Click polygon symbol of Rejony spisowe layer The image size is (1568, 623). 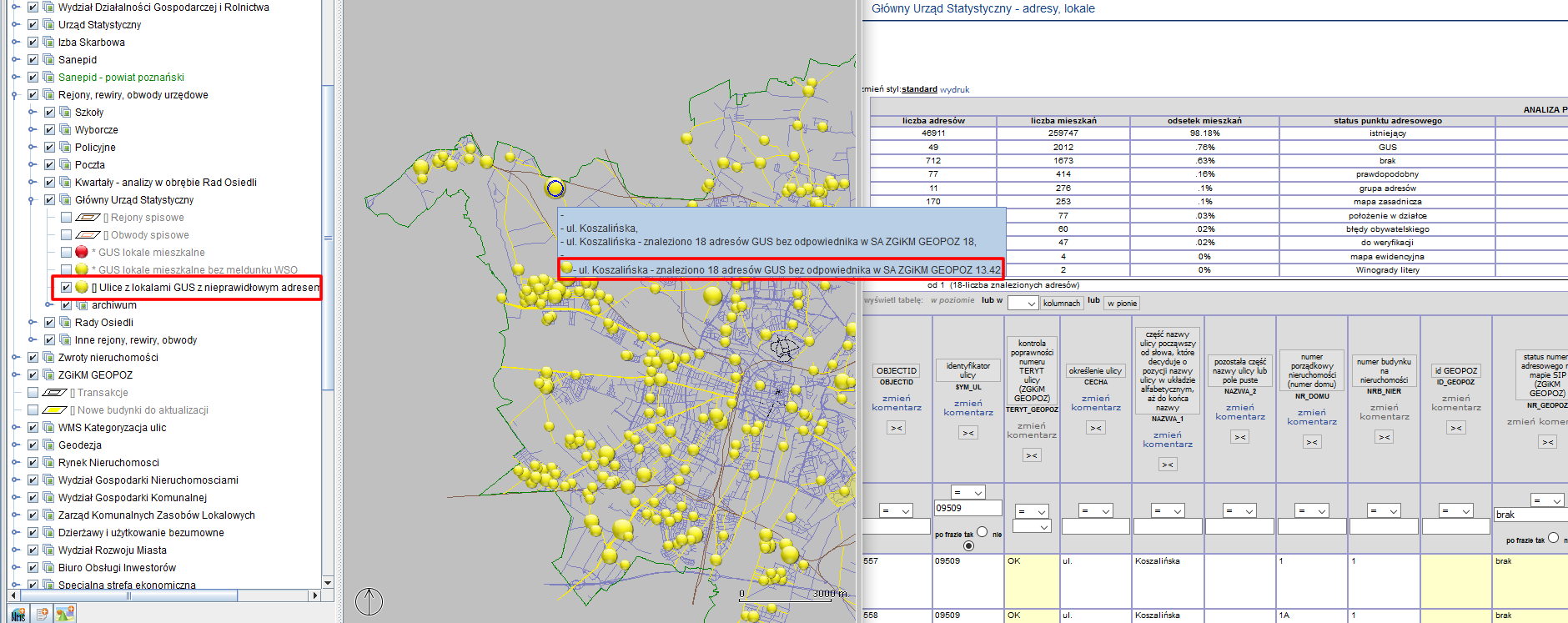click(88, 218)
